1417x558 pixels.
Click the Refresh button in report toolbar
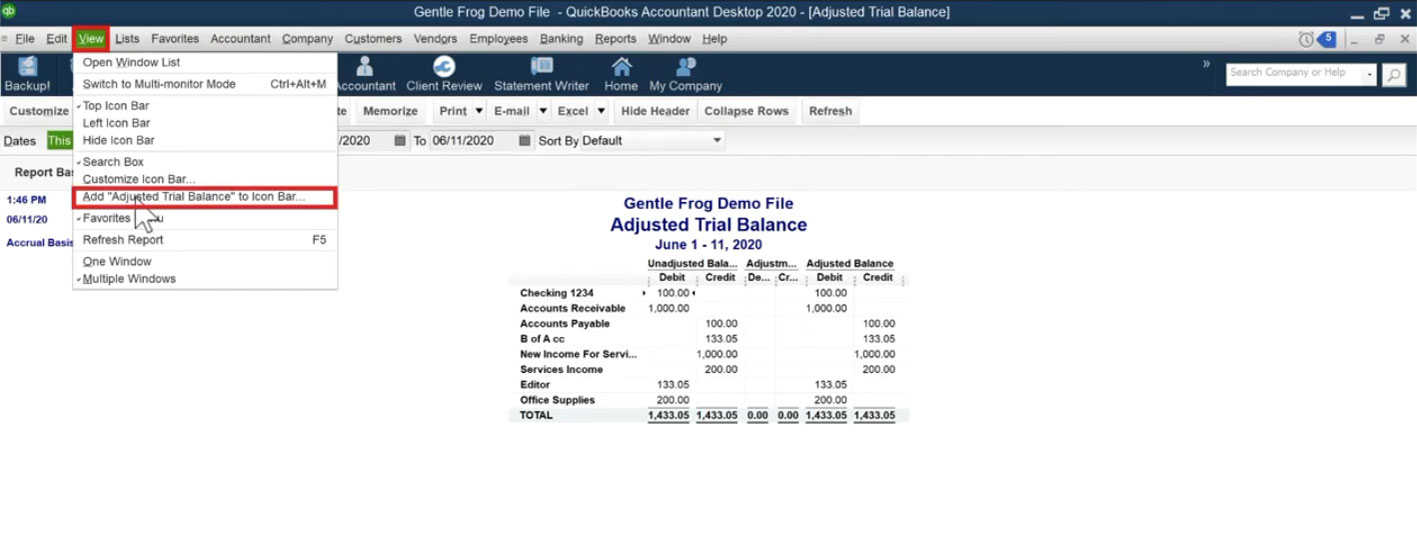pos(830,111)
